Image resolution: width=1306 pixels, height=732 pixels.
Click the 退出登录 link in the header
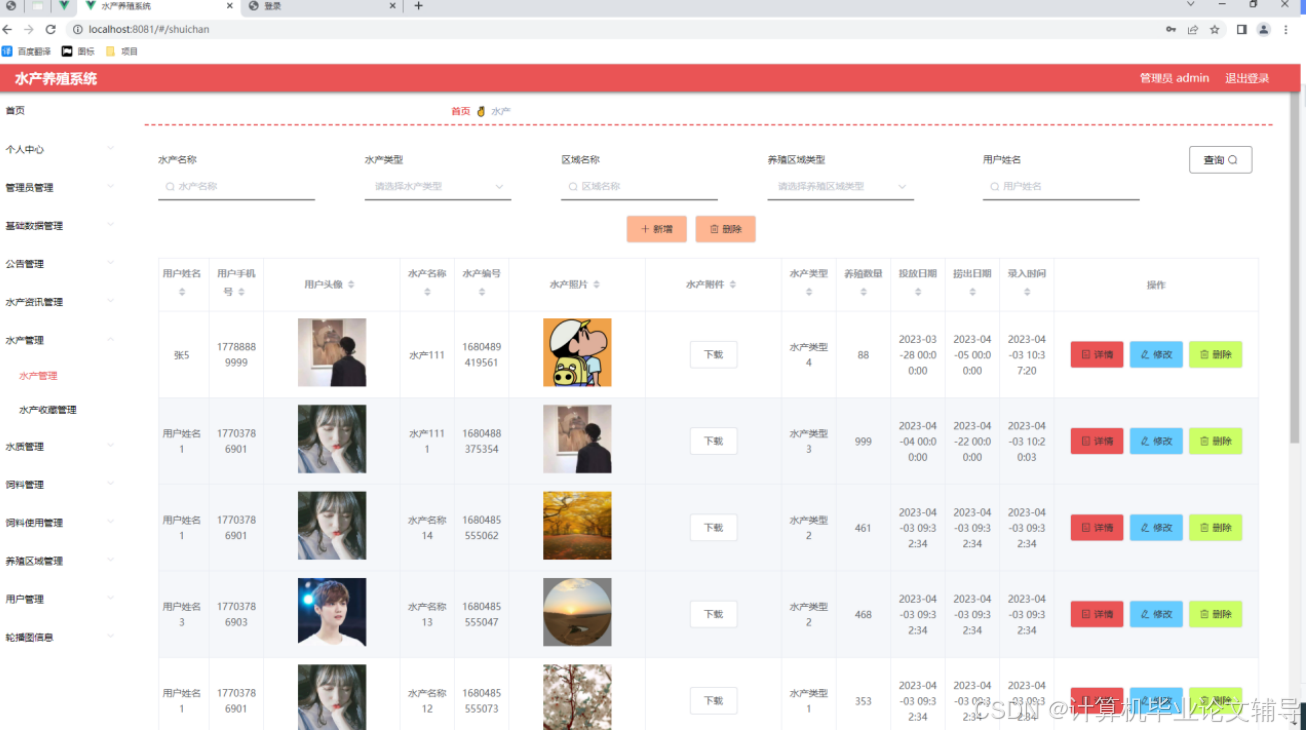click(x=1246, y=78)
